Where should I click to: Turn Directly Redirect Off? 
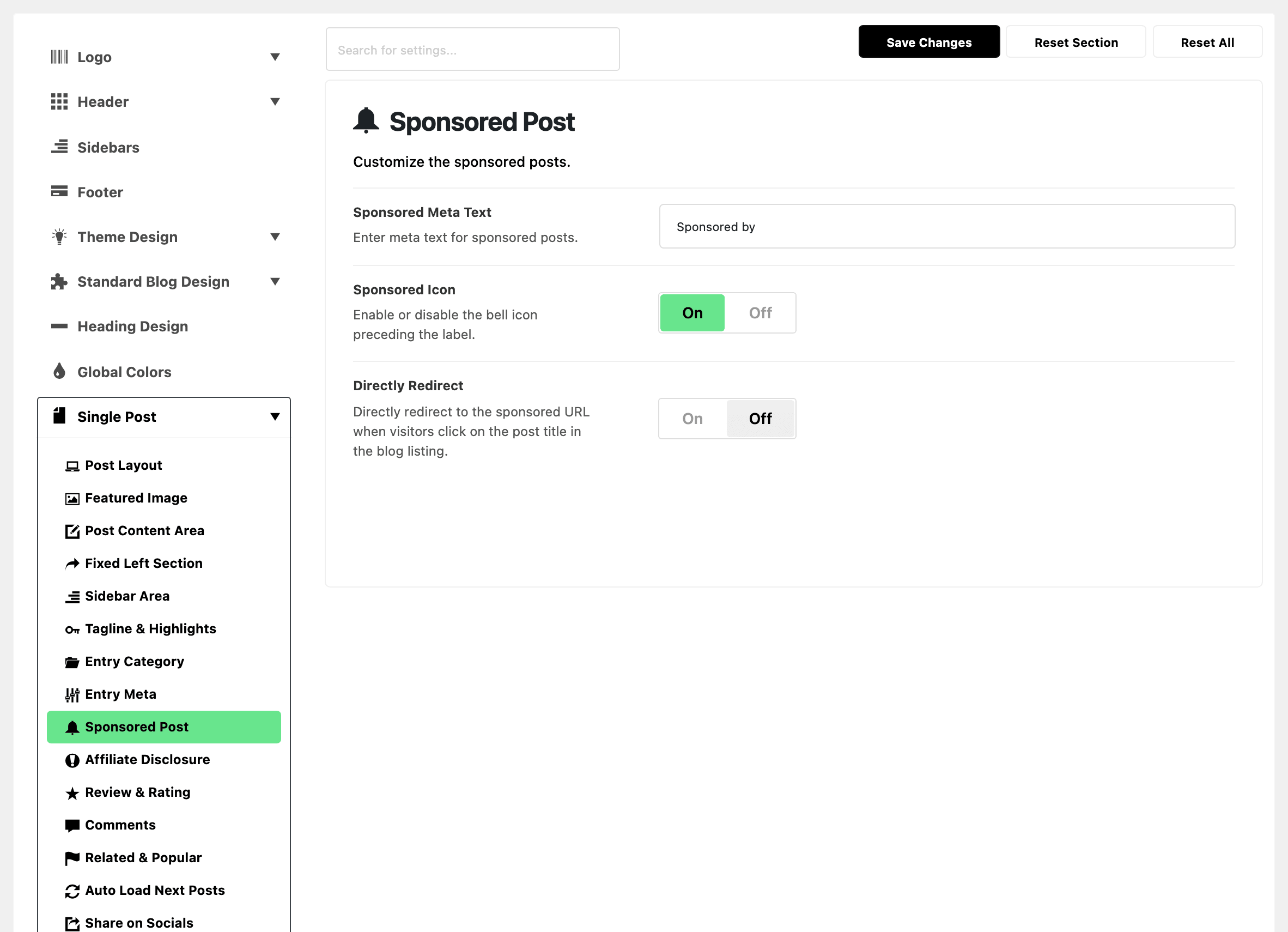coord(761,419)
